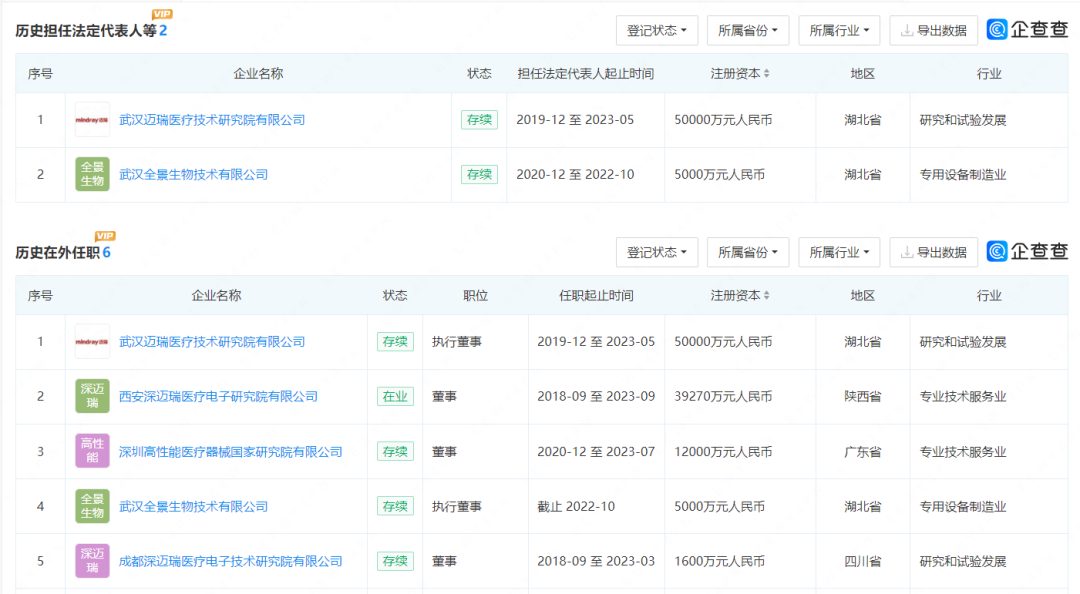Viewport: 1080px width, 594px height.
Task: Click the green 全景生物 logo in first table
Action: [x=92, y=174]
